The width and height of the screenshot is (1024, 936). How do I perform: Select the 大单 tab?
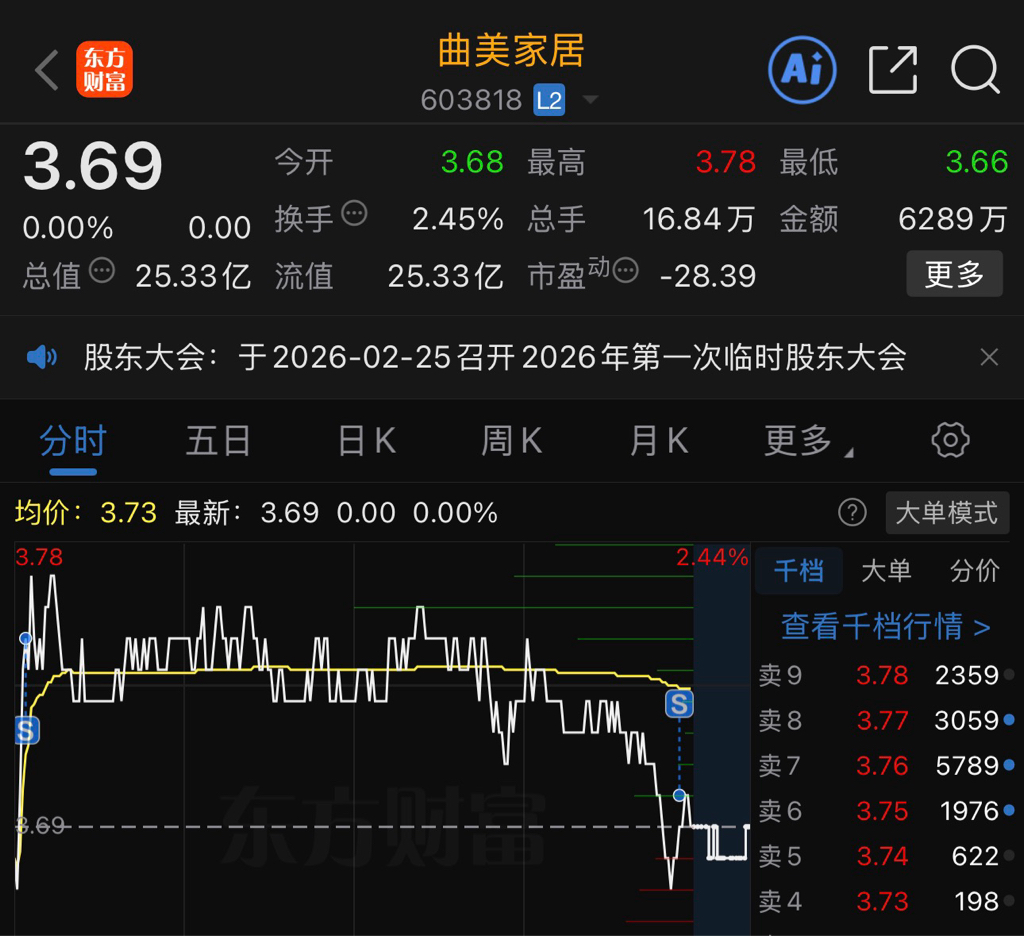pyautogui.click(x=886, y=571)
